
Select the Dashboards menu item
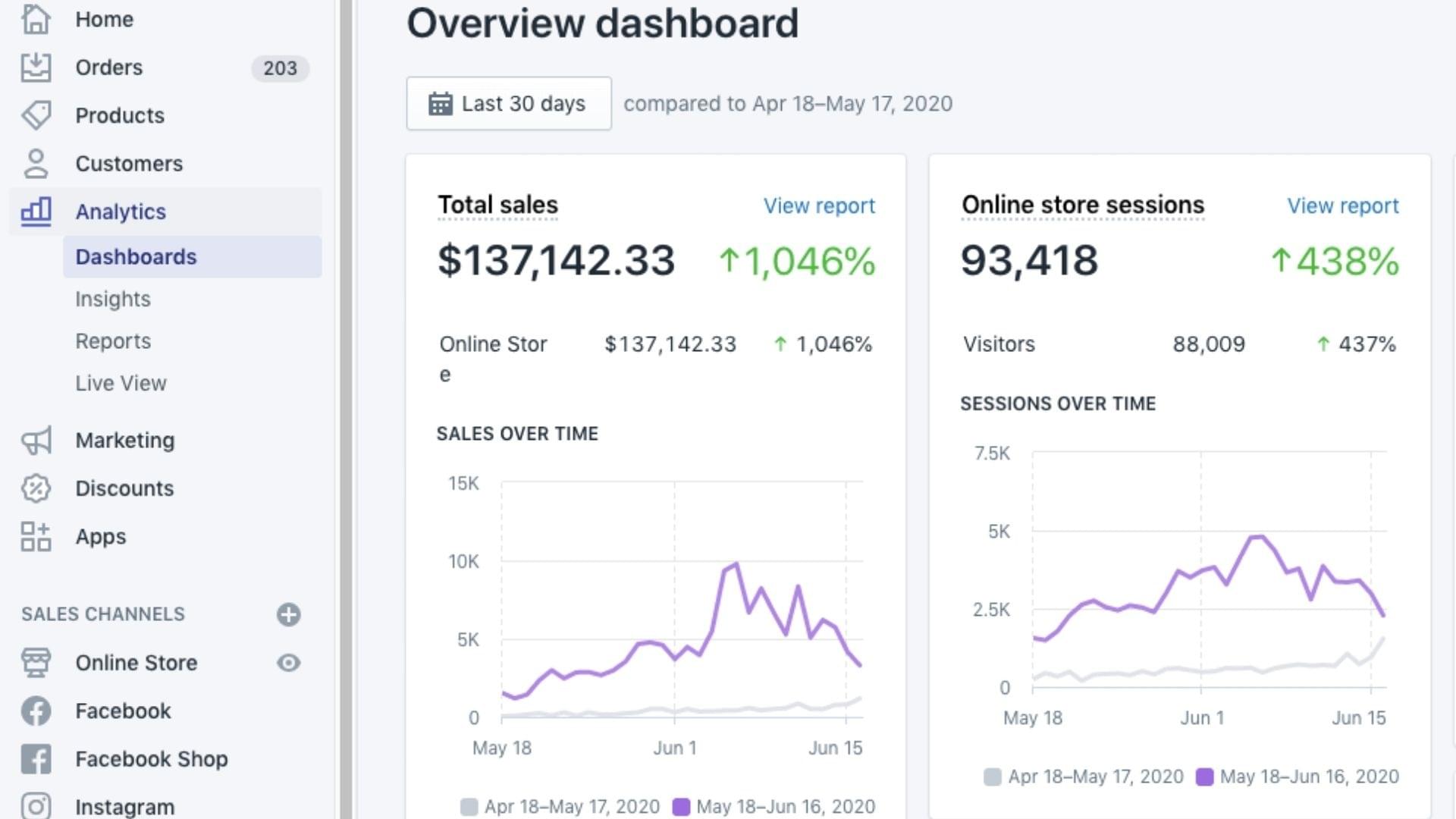(136, 257)
